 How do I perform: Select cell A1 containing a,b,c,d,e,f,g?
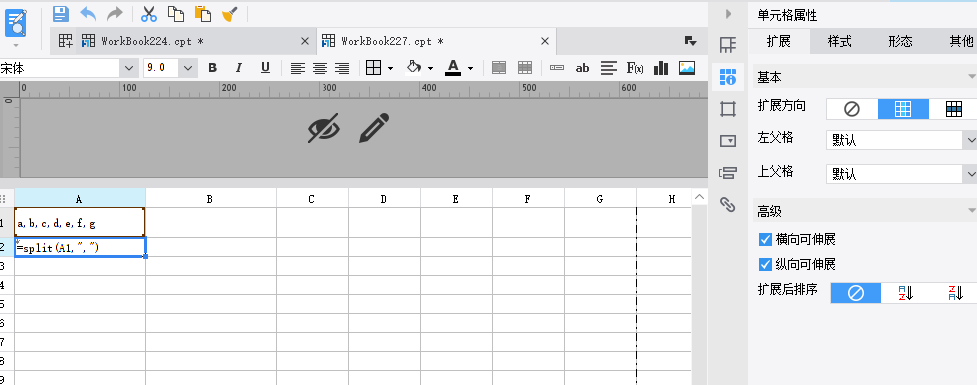(80, 222)
